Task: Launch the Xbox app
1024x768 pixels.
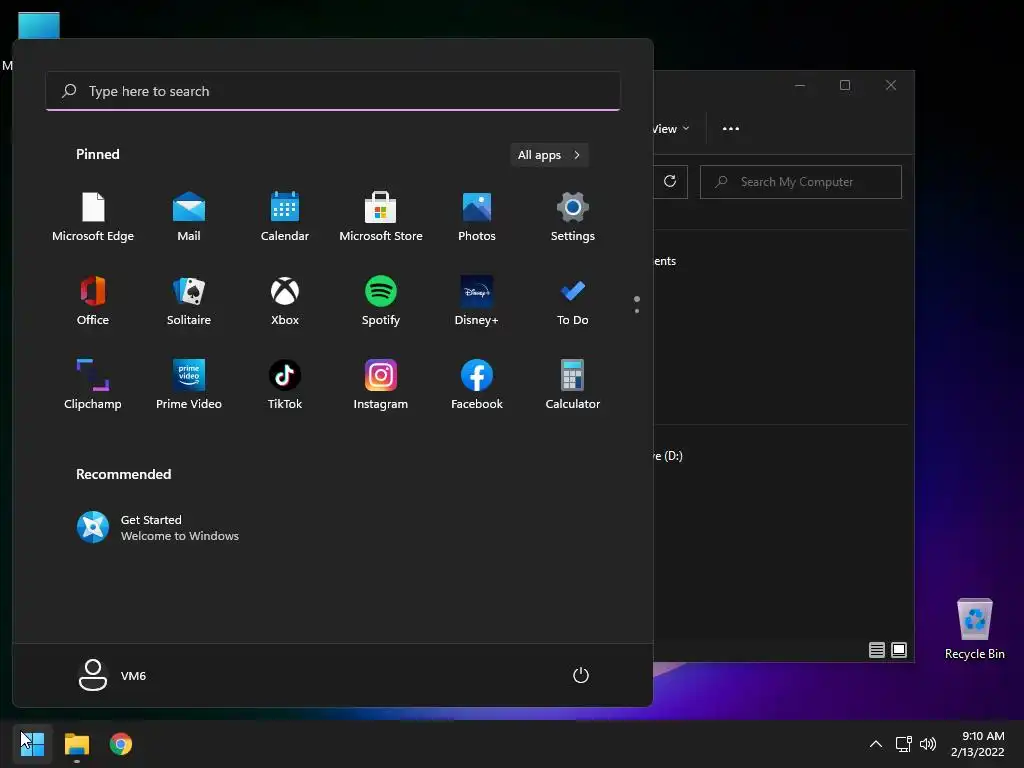Action: point(285,301)
